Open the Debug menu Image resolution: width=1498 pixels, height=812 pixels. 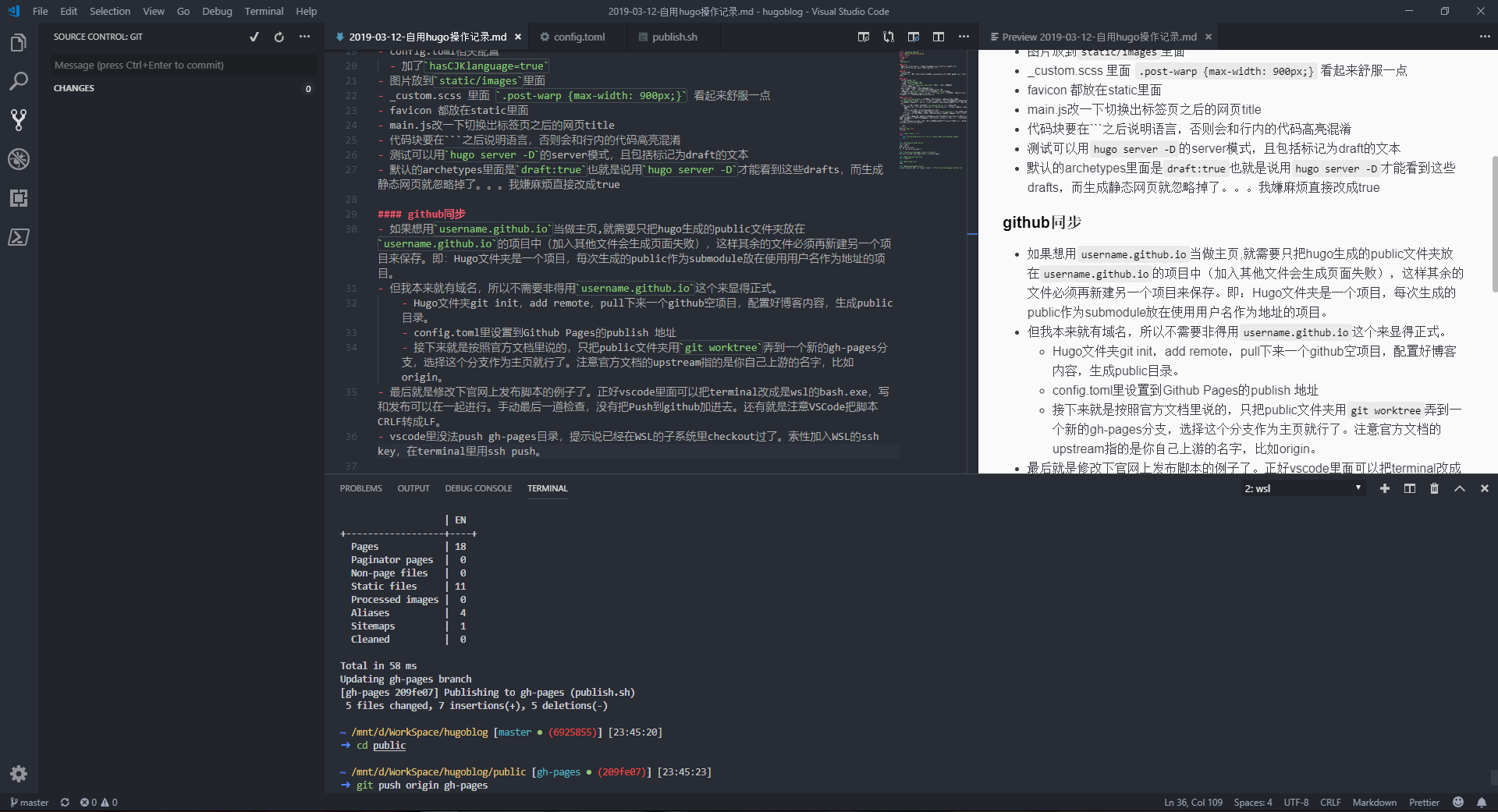click(x=217, y=11)
